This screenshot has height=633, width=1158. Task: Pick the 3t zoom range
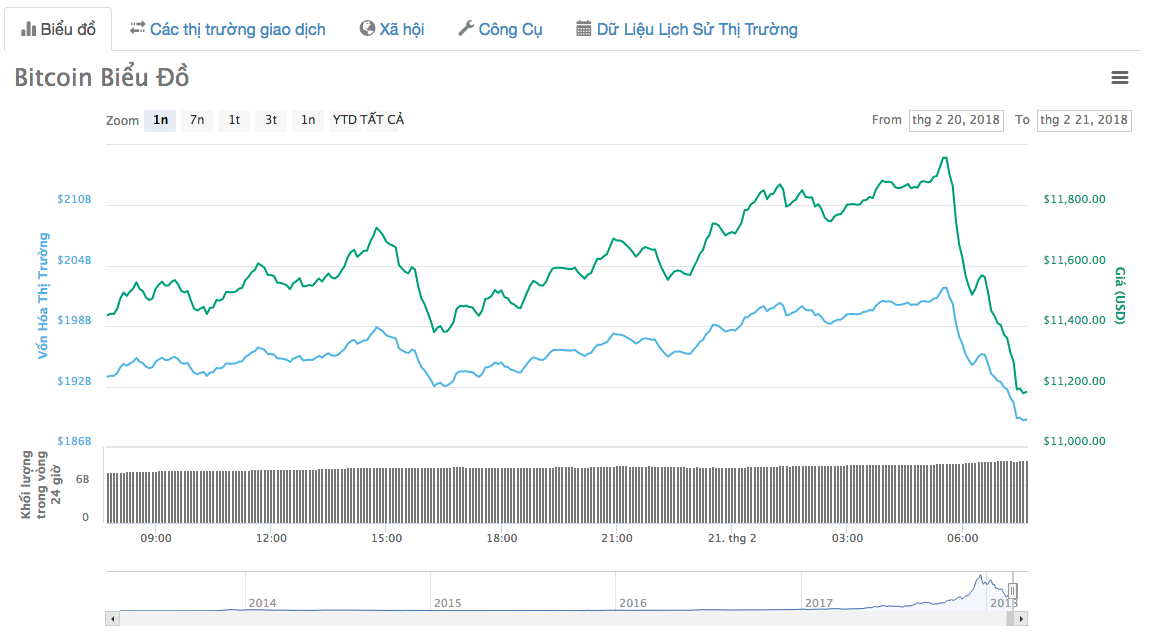[271, 120]
